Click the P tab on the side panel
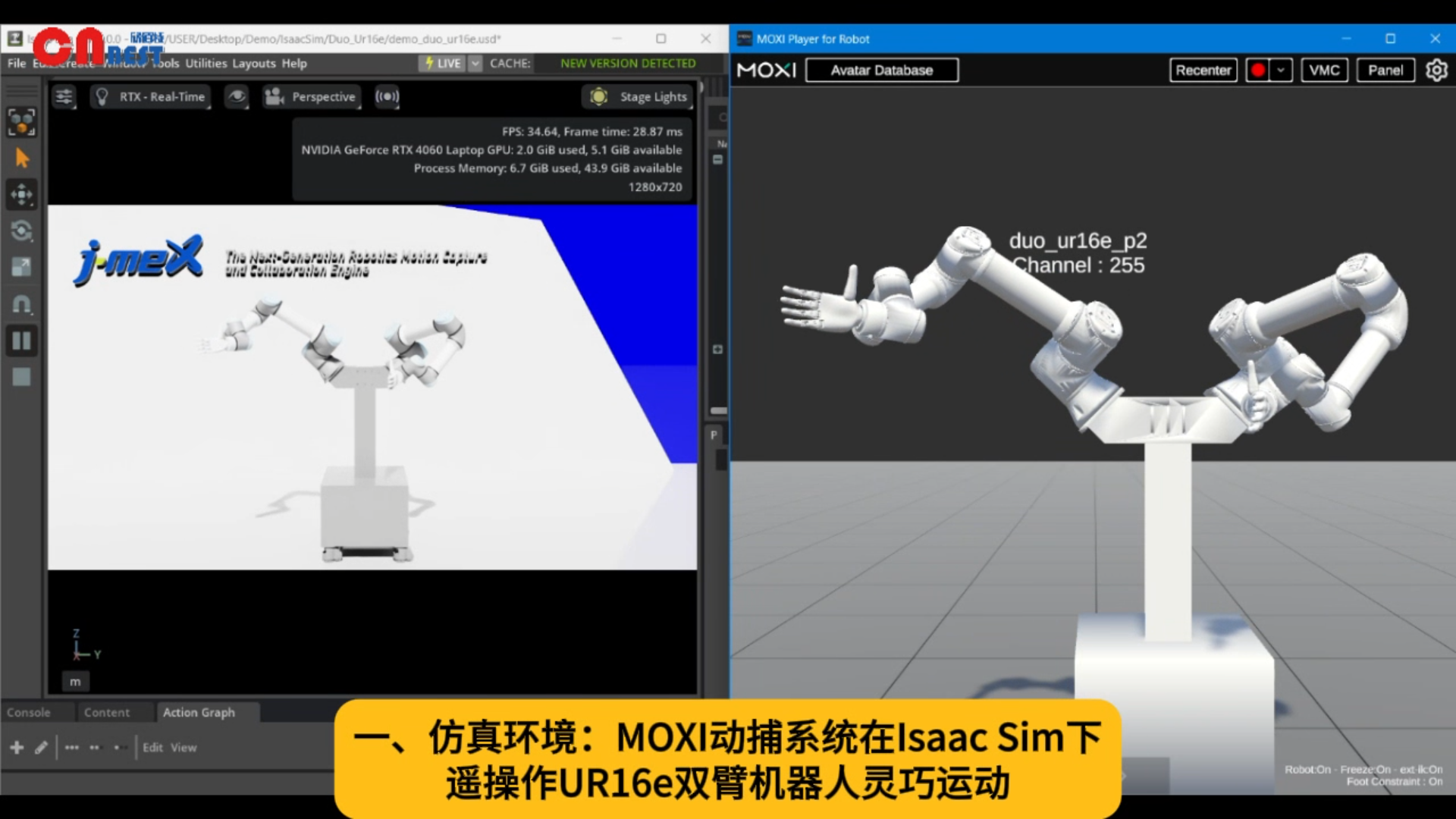1456x819 pixels. coord(714,435)
